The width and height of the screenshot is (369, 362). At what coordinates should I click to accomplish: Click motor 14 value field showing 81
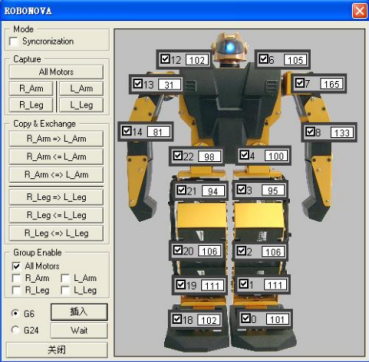(158, 132)
